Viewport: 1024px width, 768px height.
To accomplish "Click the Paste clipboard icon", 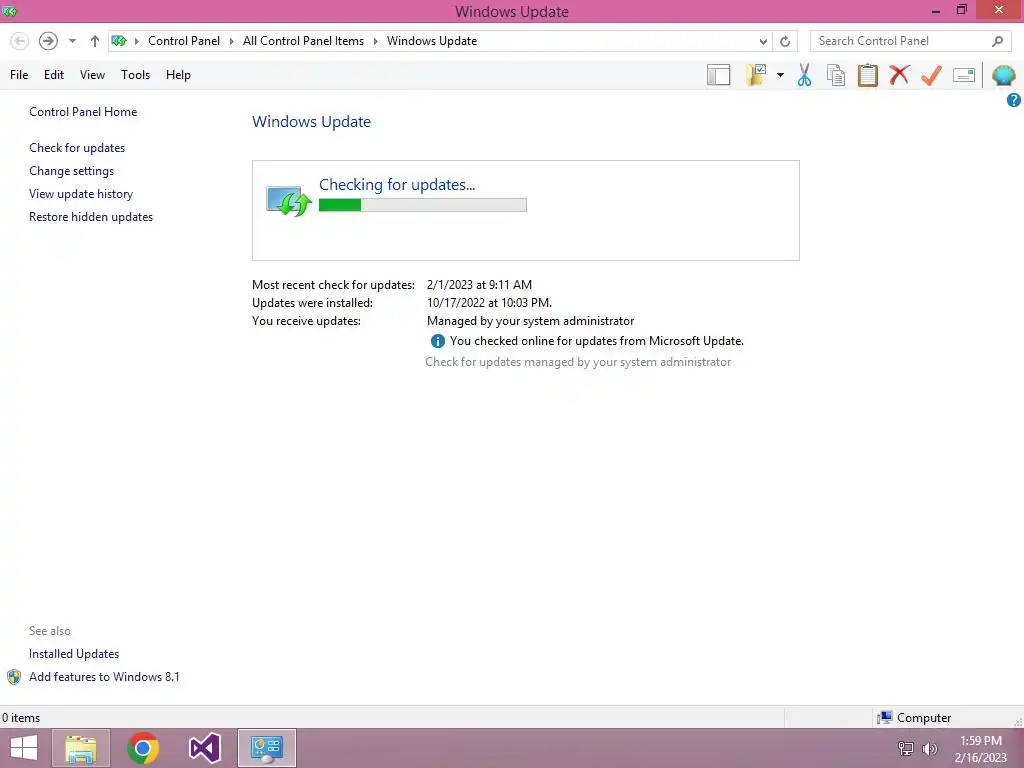I will pyautogui.click(x=867, y=75).
